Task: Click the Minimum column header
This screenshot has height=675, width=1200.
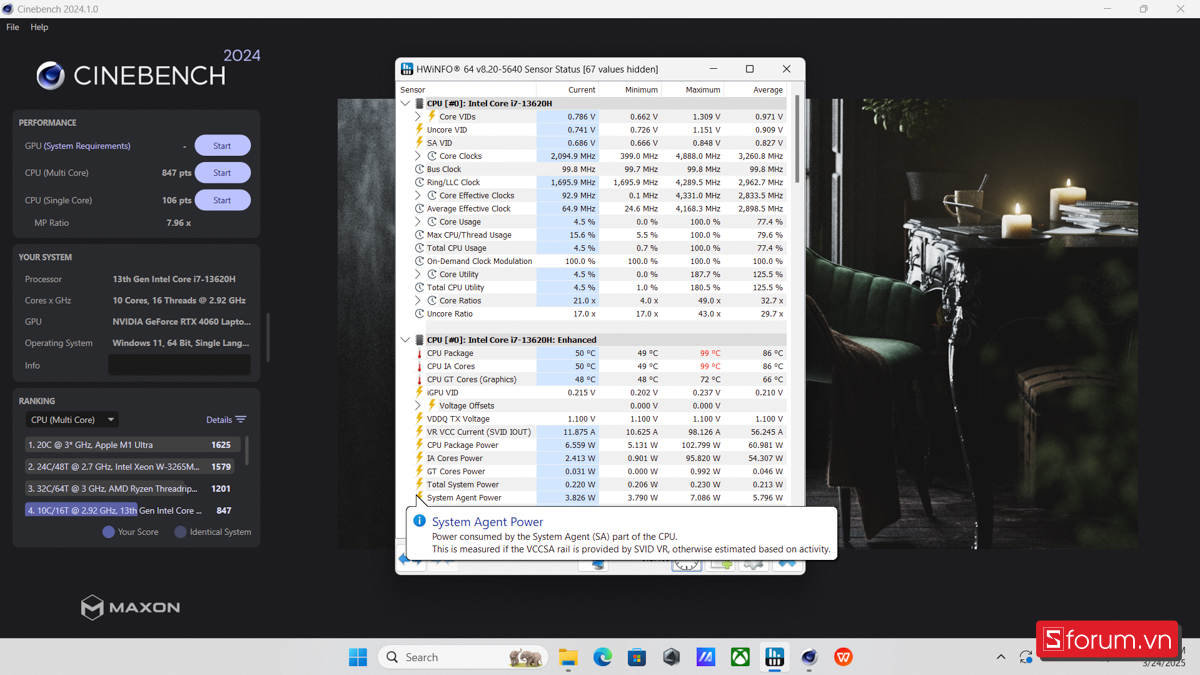Action: tap(630, 90)
